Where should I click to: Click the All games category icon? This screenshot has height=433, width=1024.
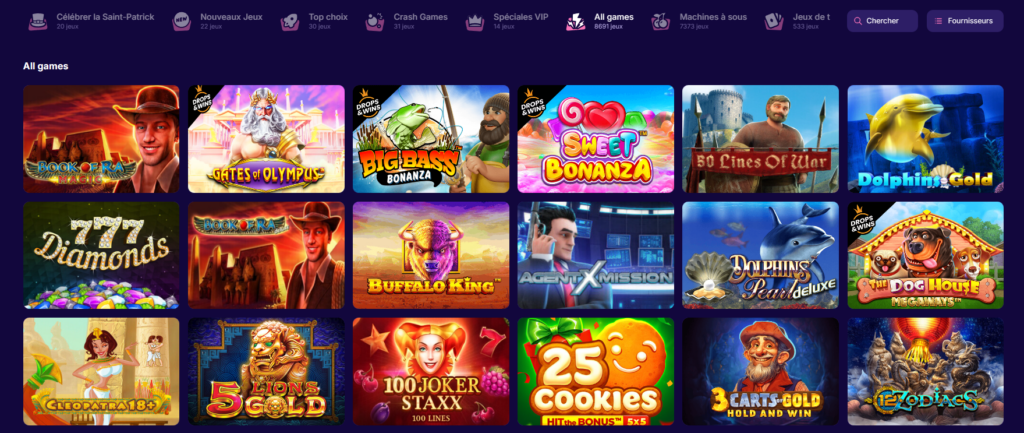click(x=576, y=22)
